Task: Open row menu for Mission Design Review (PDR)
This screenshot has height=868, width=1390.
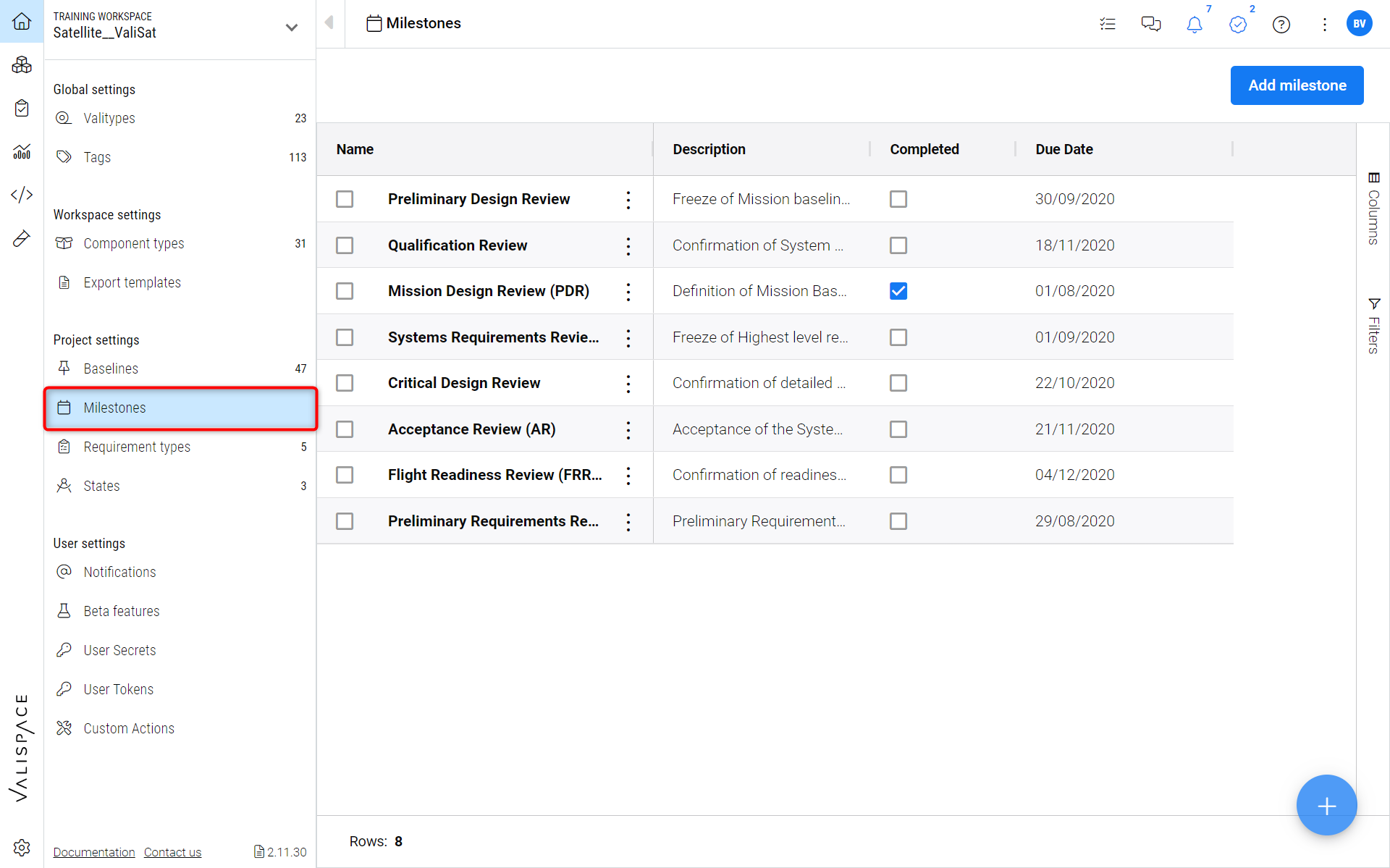Action: (x=628, y=292)
